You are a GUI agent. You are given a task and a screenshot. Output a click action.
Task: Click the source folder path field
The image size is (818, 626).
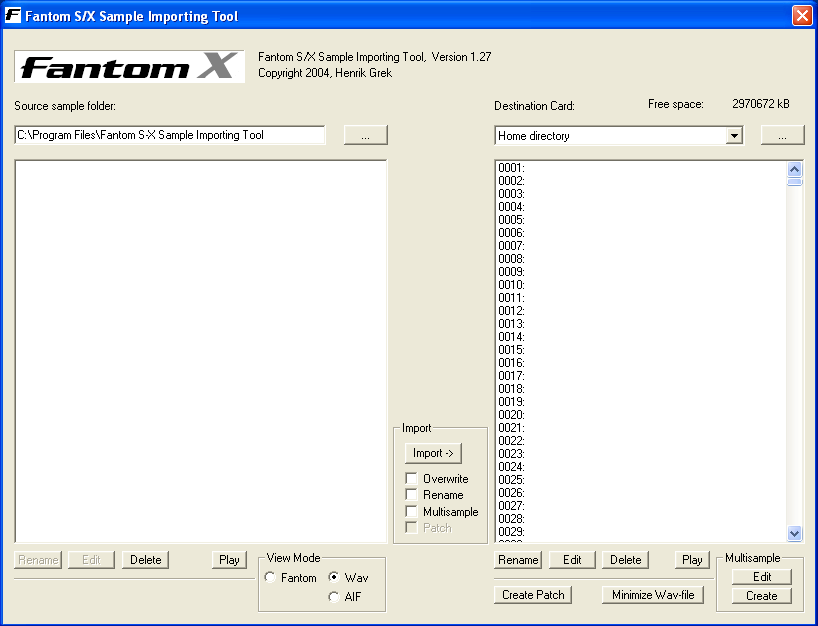tap(169, 135)
